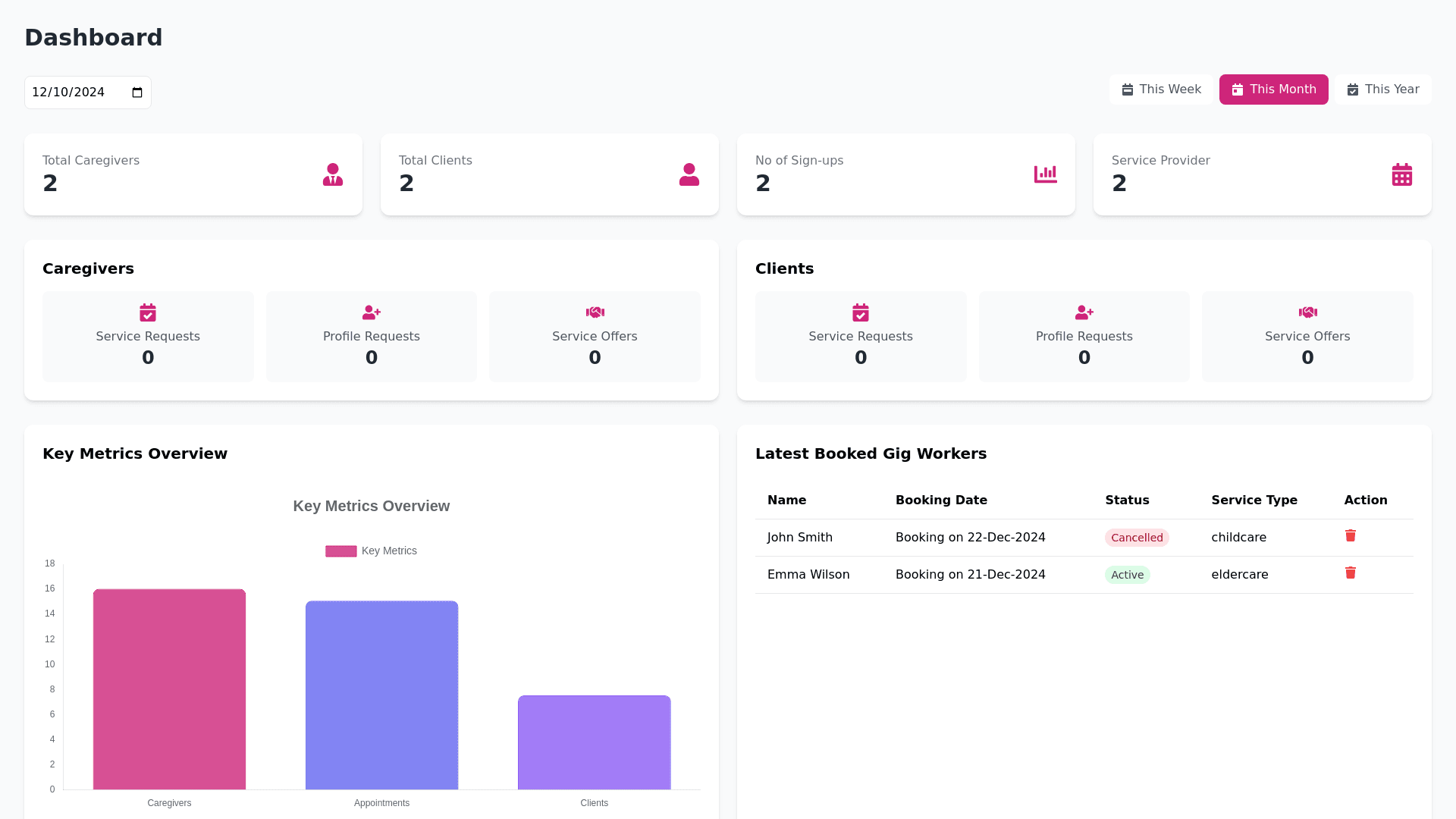Click the Service Provider calendar icon

(x=1401, y=174)
